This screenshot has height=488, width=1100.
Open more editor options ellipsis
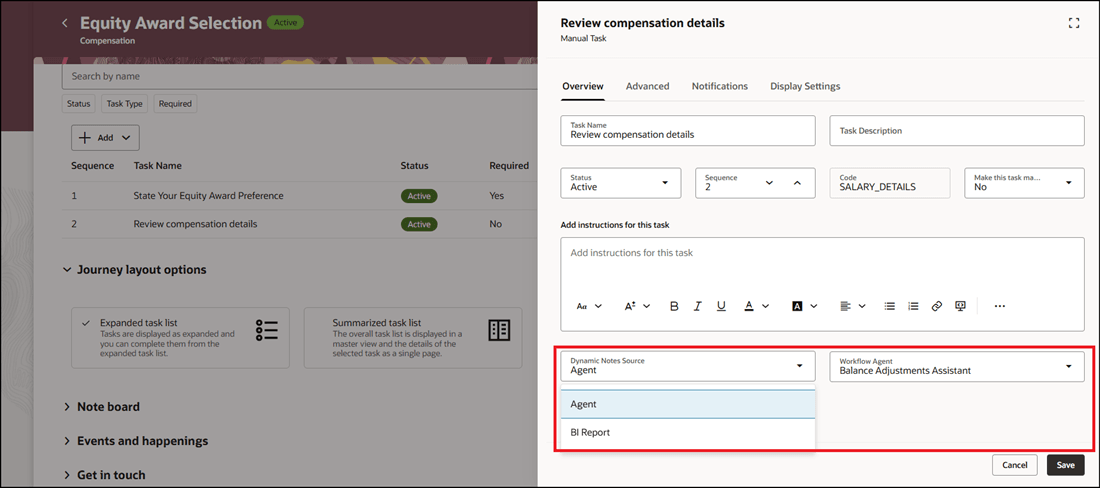1000,306
